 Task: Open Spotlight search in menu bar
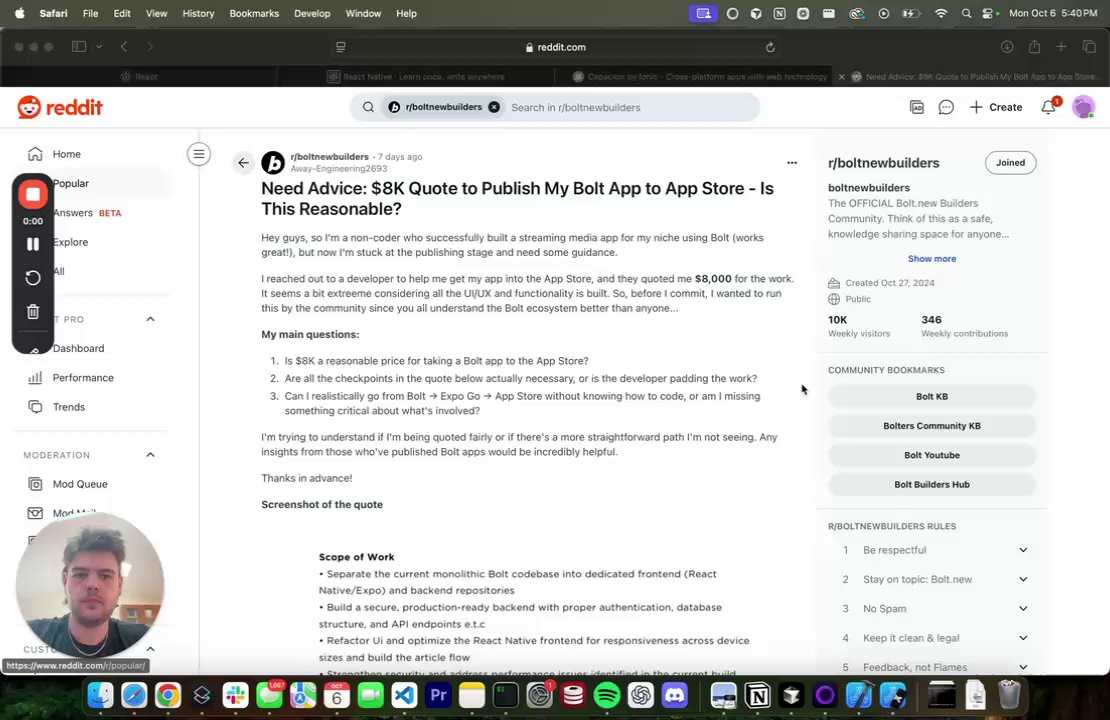(966, 13)
